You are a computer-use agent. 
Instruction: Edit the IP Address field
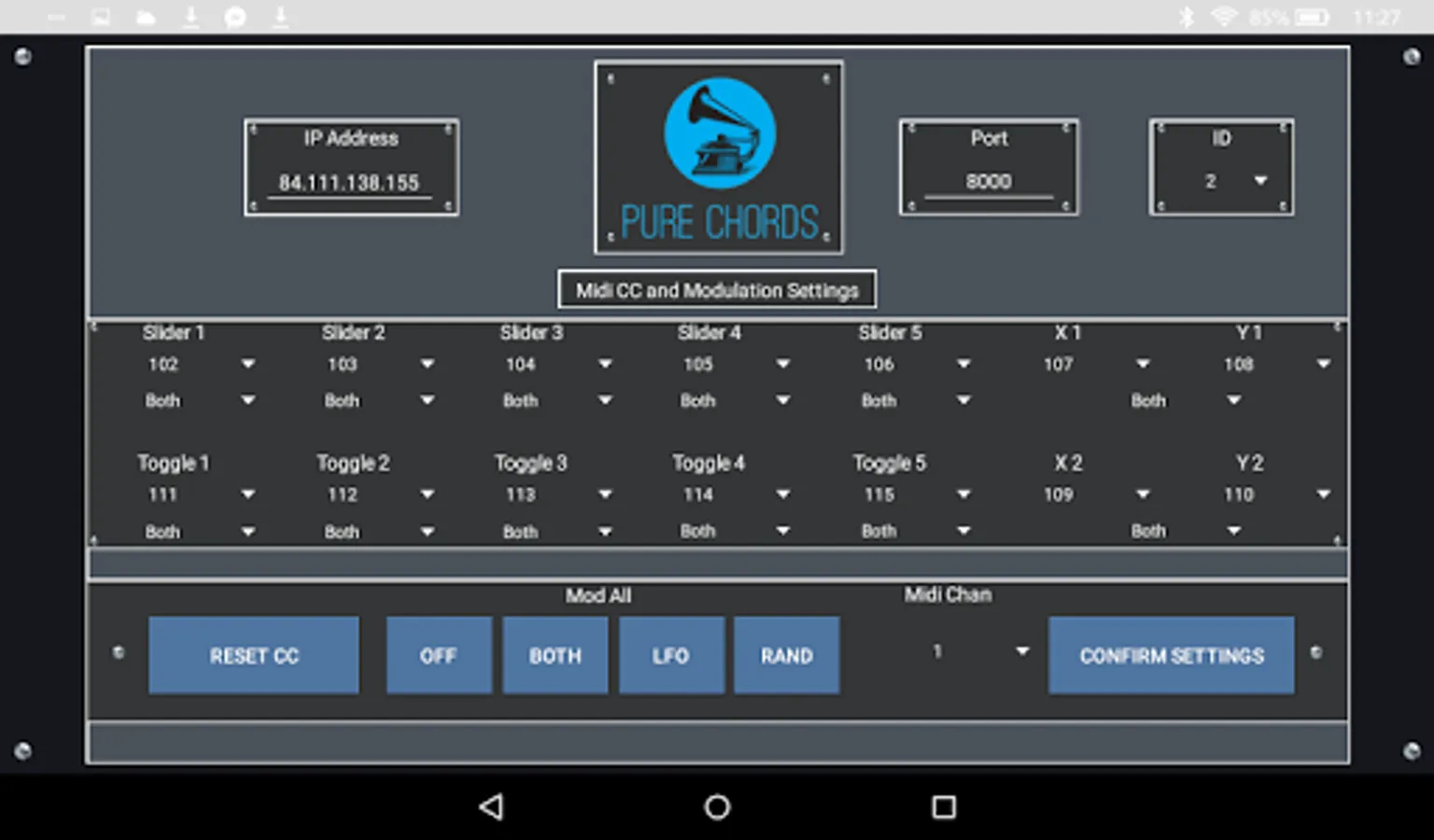coord(349,183)
